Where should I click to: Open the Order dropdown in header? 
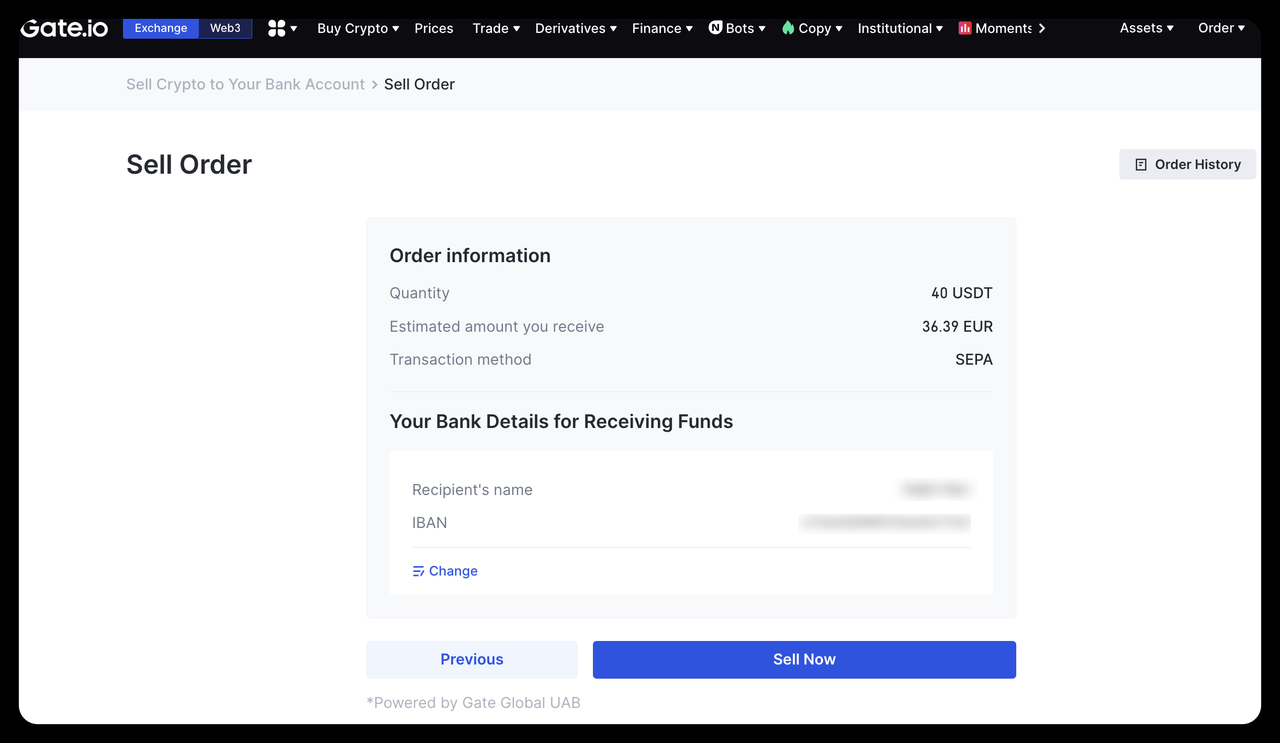tap(1221, 28)
